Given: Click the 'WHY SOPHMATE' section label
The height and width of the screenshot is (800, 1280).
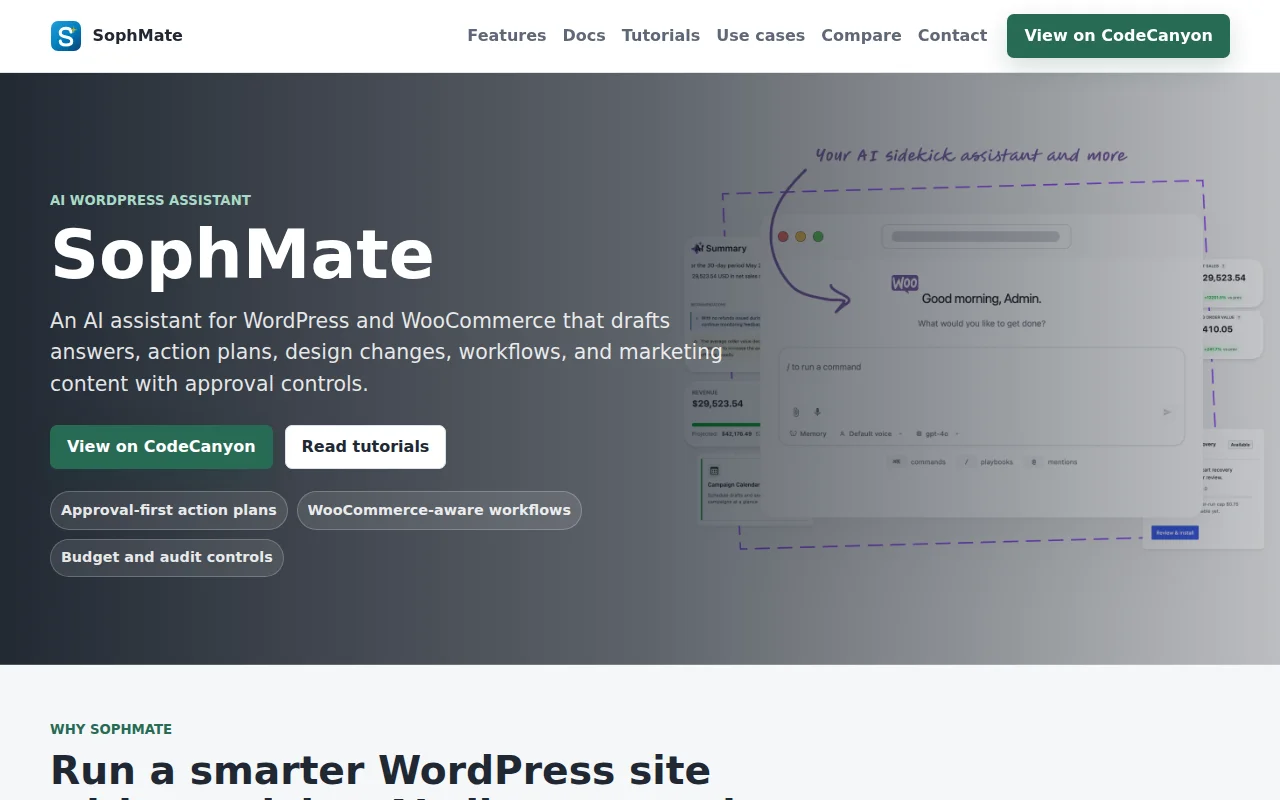Looking at the screenshot, I should tap(111, 729).
